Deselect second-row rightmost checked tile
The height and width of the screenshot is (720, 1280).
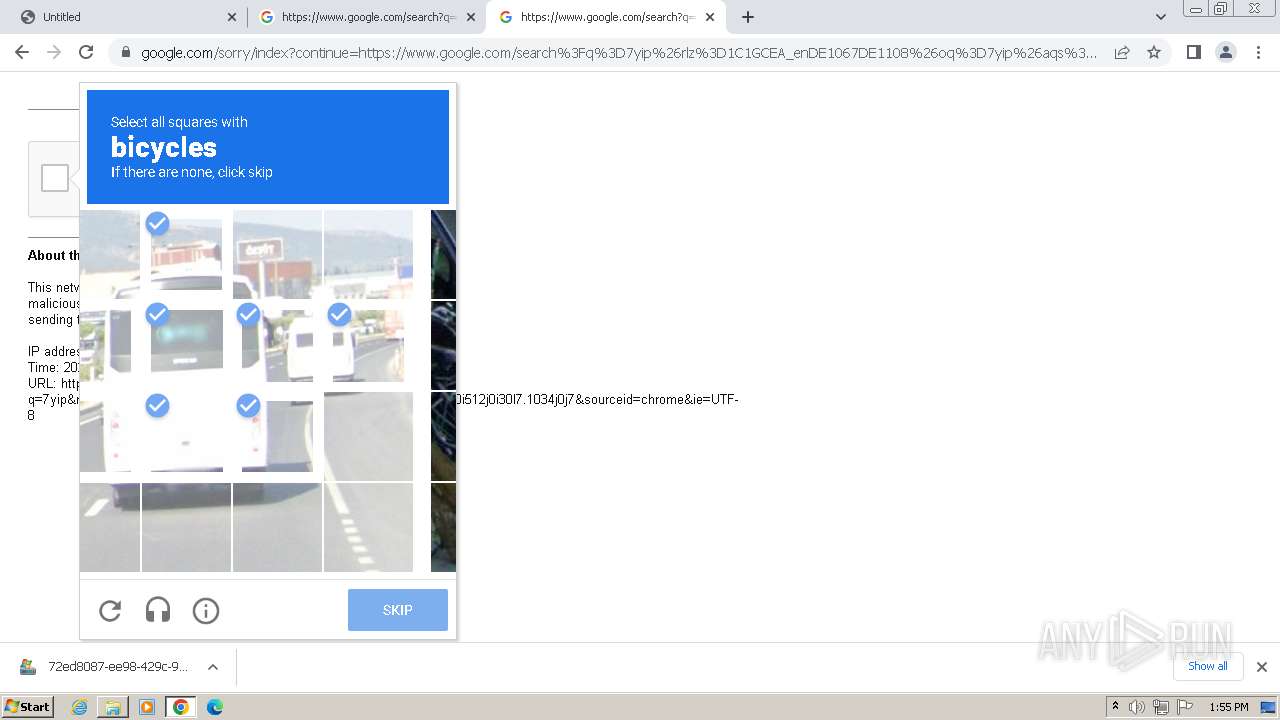click(368, 345)
